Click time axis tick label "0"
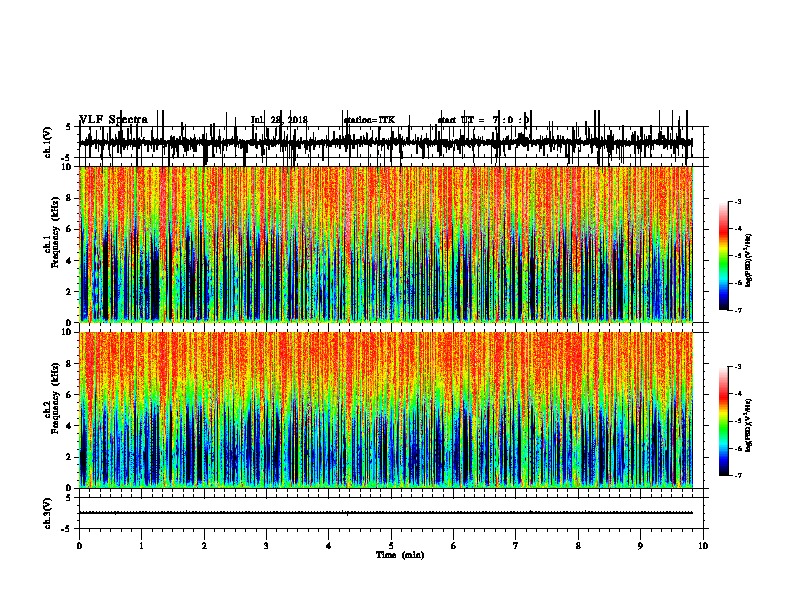This screenshot has width=792, height=612. point(79,546)
